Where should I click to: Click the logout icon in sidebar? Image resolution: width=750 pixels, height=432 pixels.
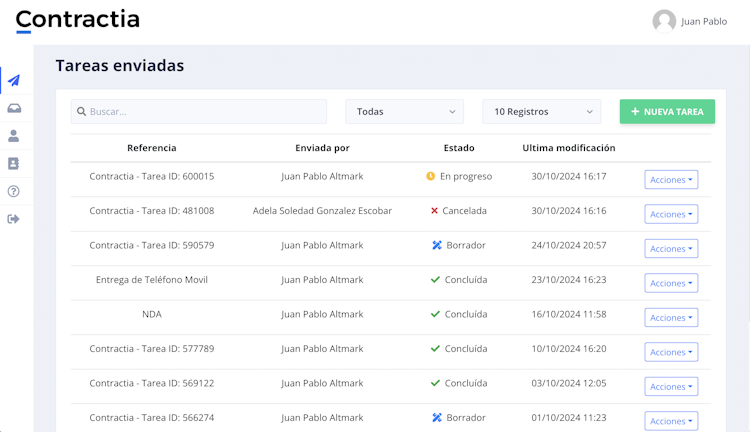14,219
